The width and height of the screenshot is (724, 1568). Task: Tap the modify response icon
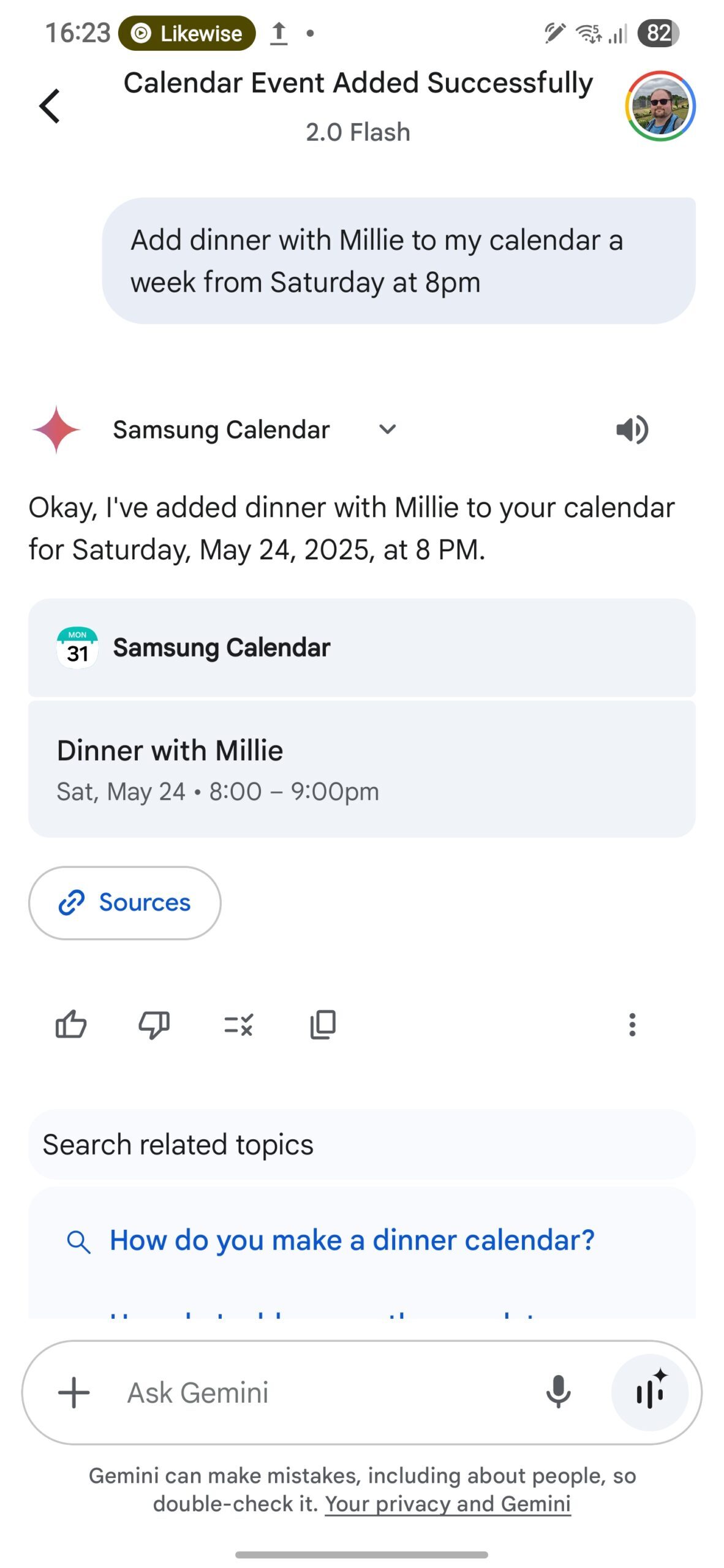point(239,1024)
